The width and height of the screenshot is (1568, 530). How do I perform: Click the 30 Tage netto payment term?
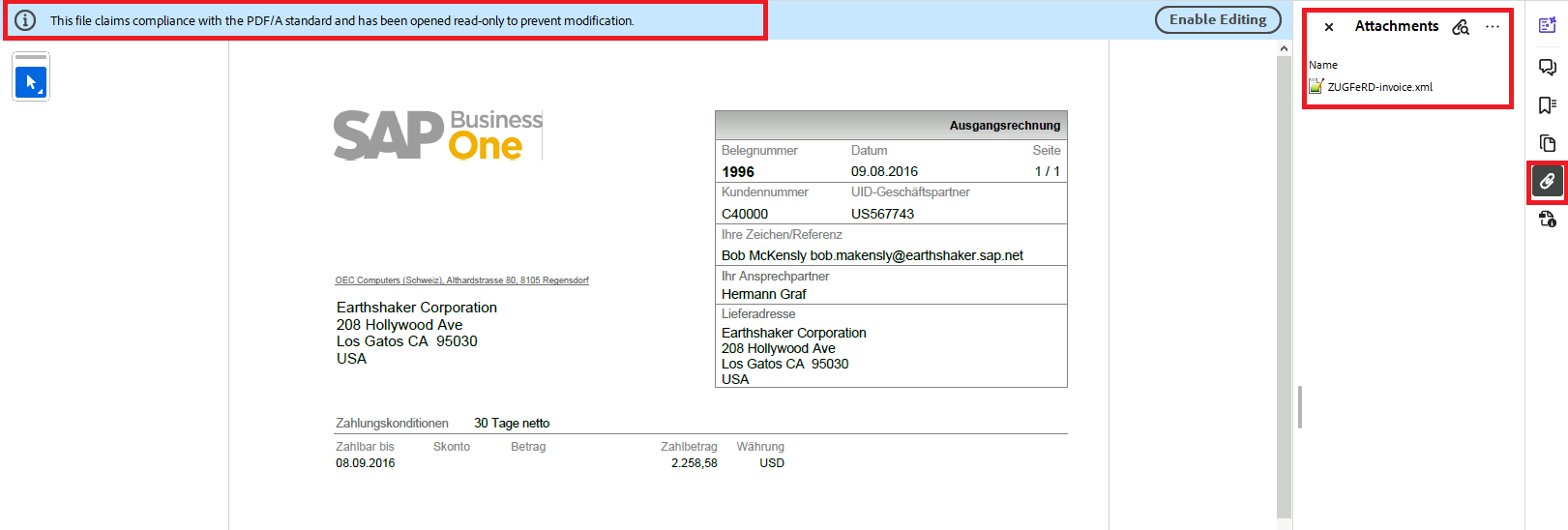coord(512,424)
